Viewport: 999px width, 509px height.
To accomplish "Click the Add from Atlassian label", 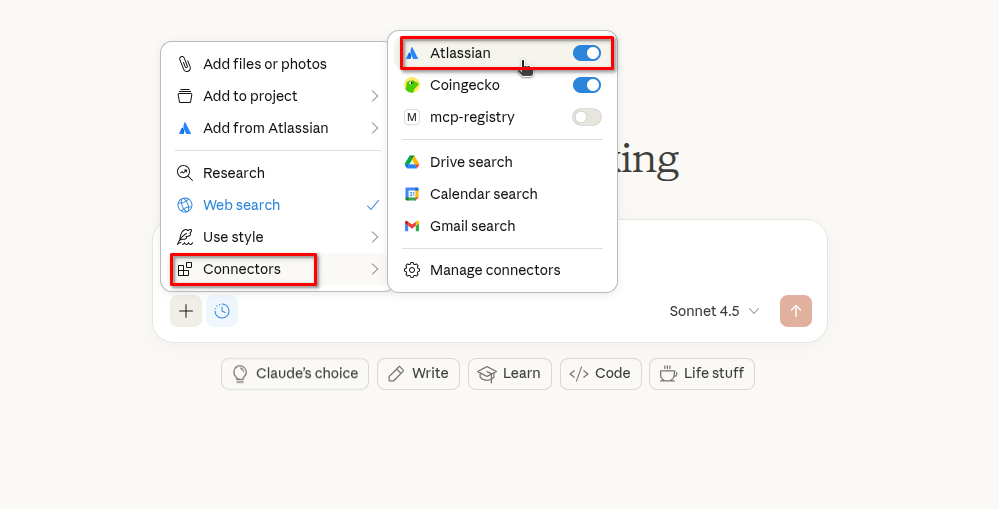I will pos(266,128).
